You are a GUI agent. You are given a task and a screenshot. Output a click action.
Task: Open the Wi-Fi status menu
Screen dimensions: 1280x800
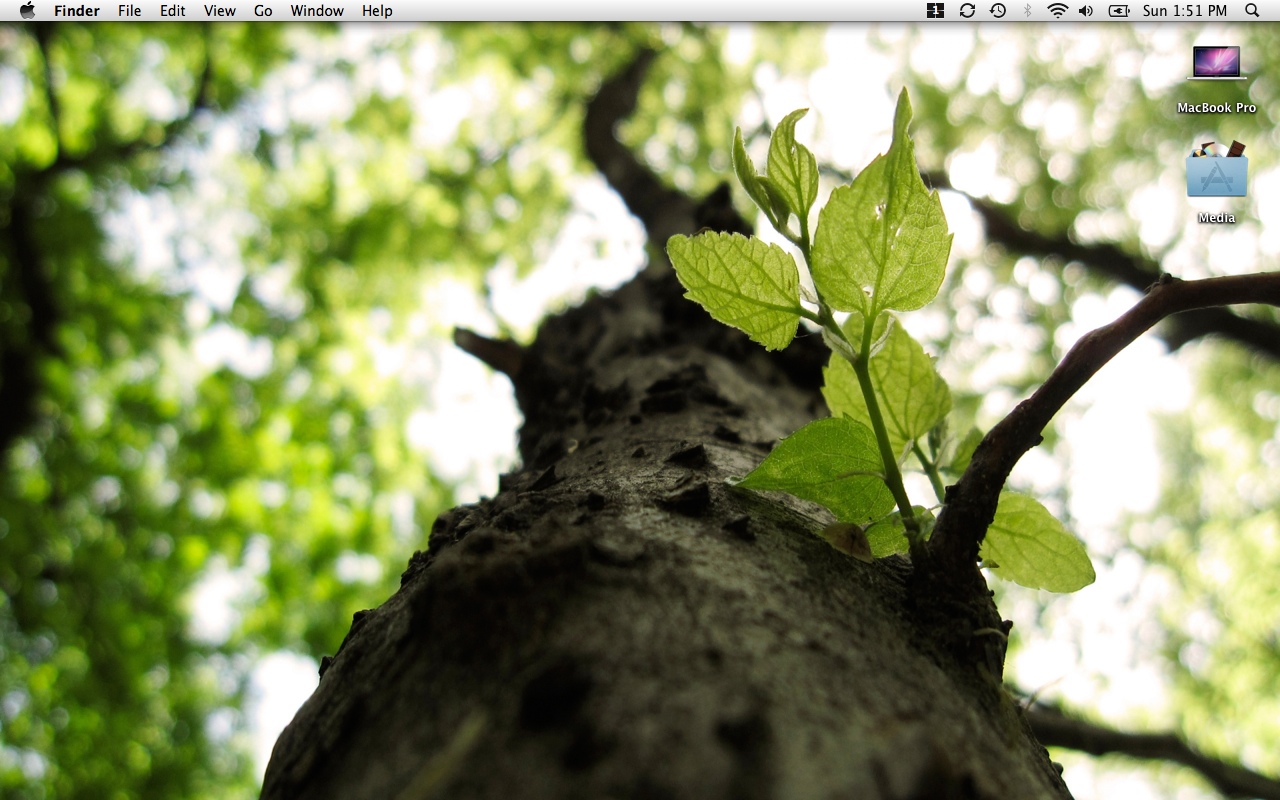(x=1057, y=11)
